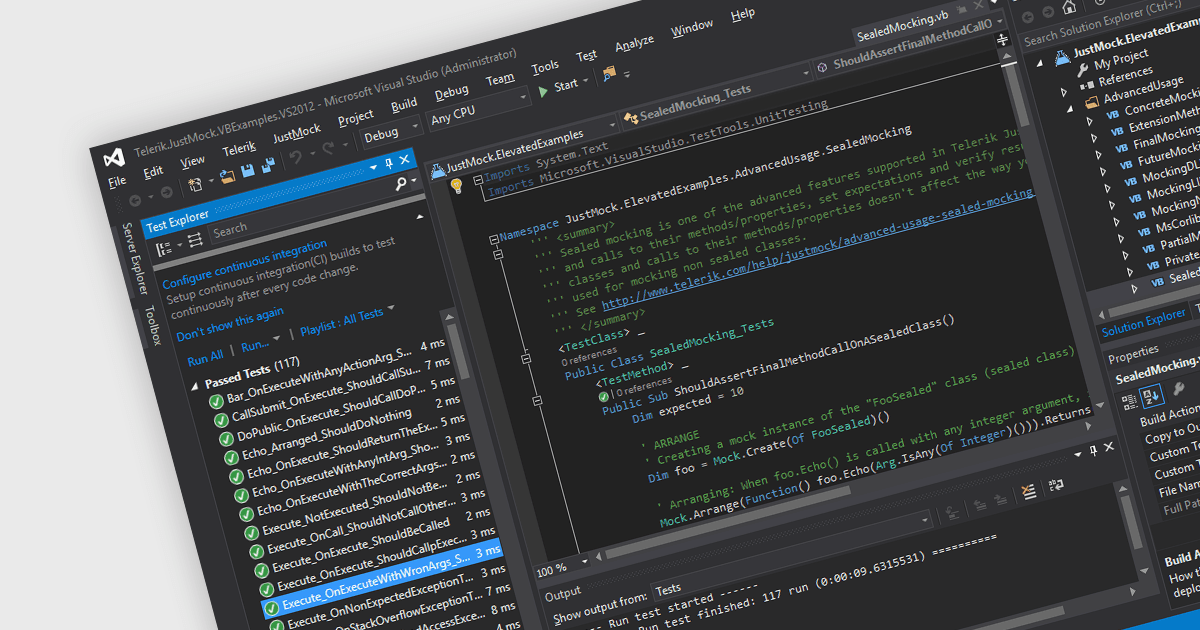Collapse the Passed Tests (117) group

point(195,386)
